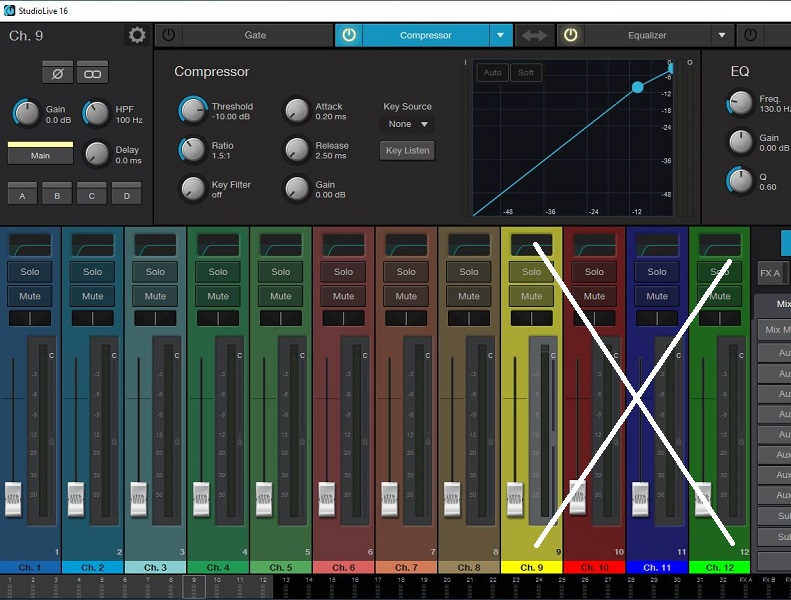
Task: Open the Equalizer type dropdown arrow
Action: (722, 35)
